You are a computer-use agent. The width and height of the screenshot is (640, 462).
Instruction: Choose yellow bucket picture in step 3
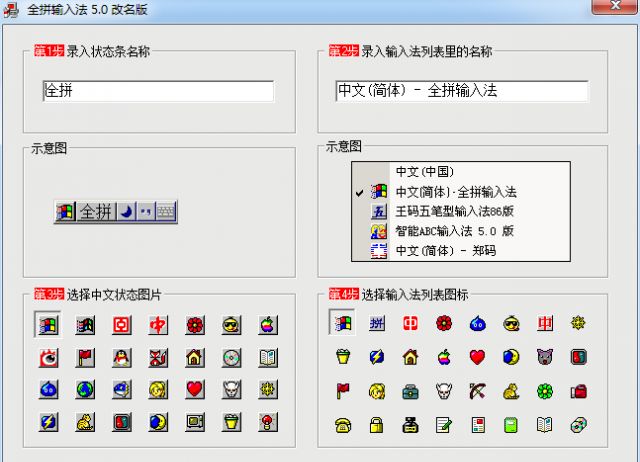click(231, 422)
